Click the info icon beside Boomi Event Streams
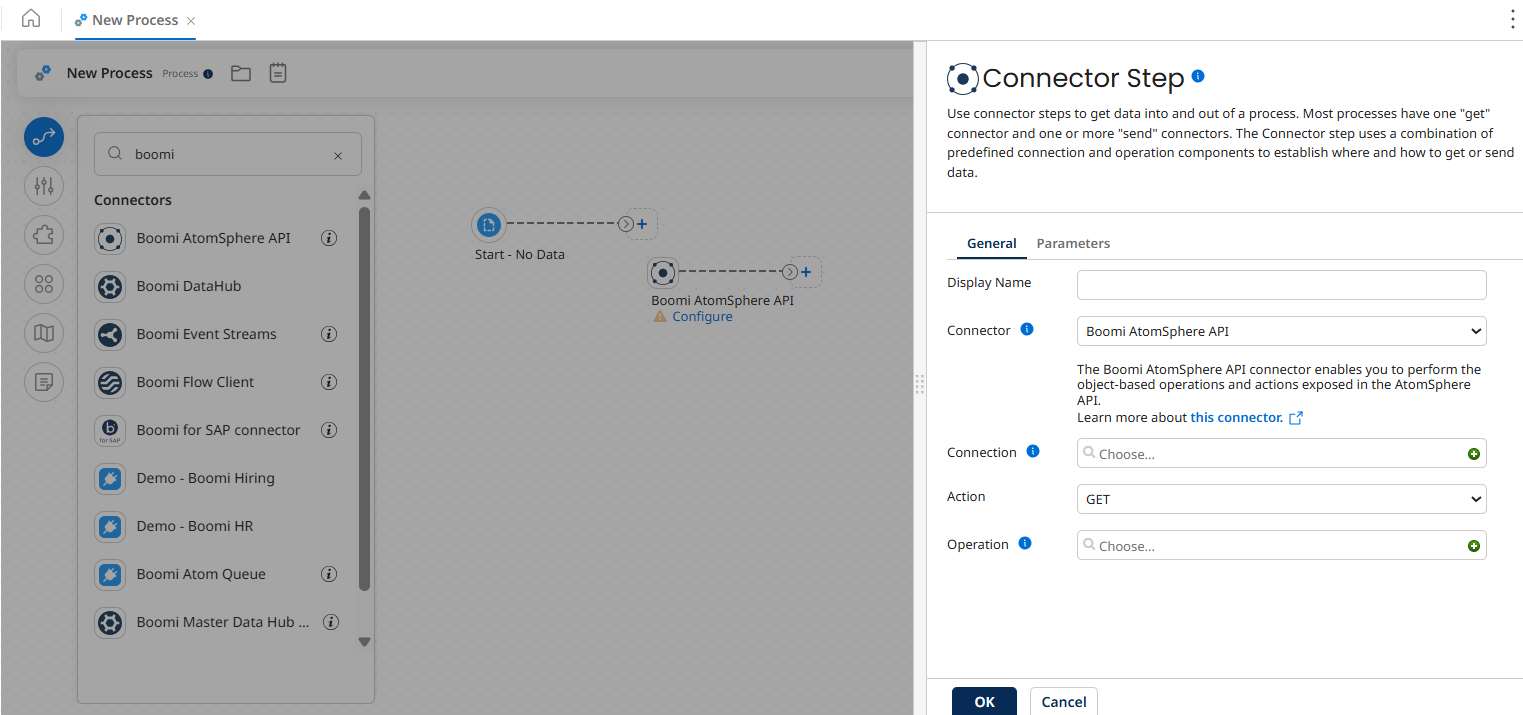Viewport: 1523px width, 715px height. coord(329,334)
